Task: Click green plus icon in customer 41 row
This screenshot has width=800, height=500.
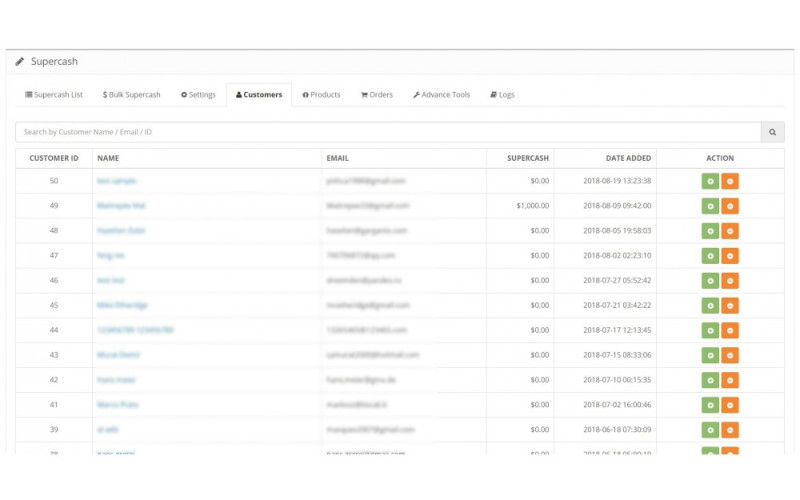Action: click(710, 405)
